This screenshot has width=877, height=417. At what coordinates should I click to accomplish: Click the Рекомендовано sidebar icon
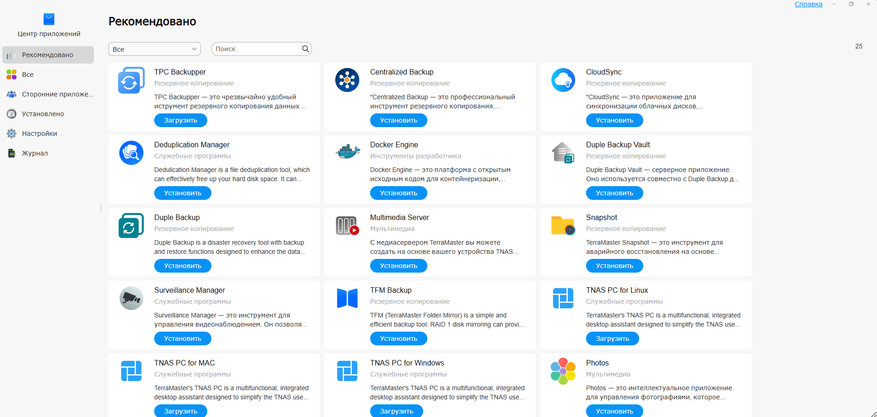coord(11,55)
